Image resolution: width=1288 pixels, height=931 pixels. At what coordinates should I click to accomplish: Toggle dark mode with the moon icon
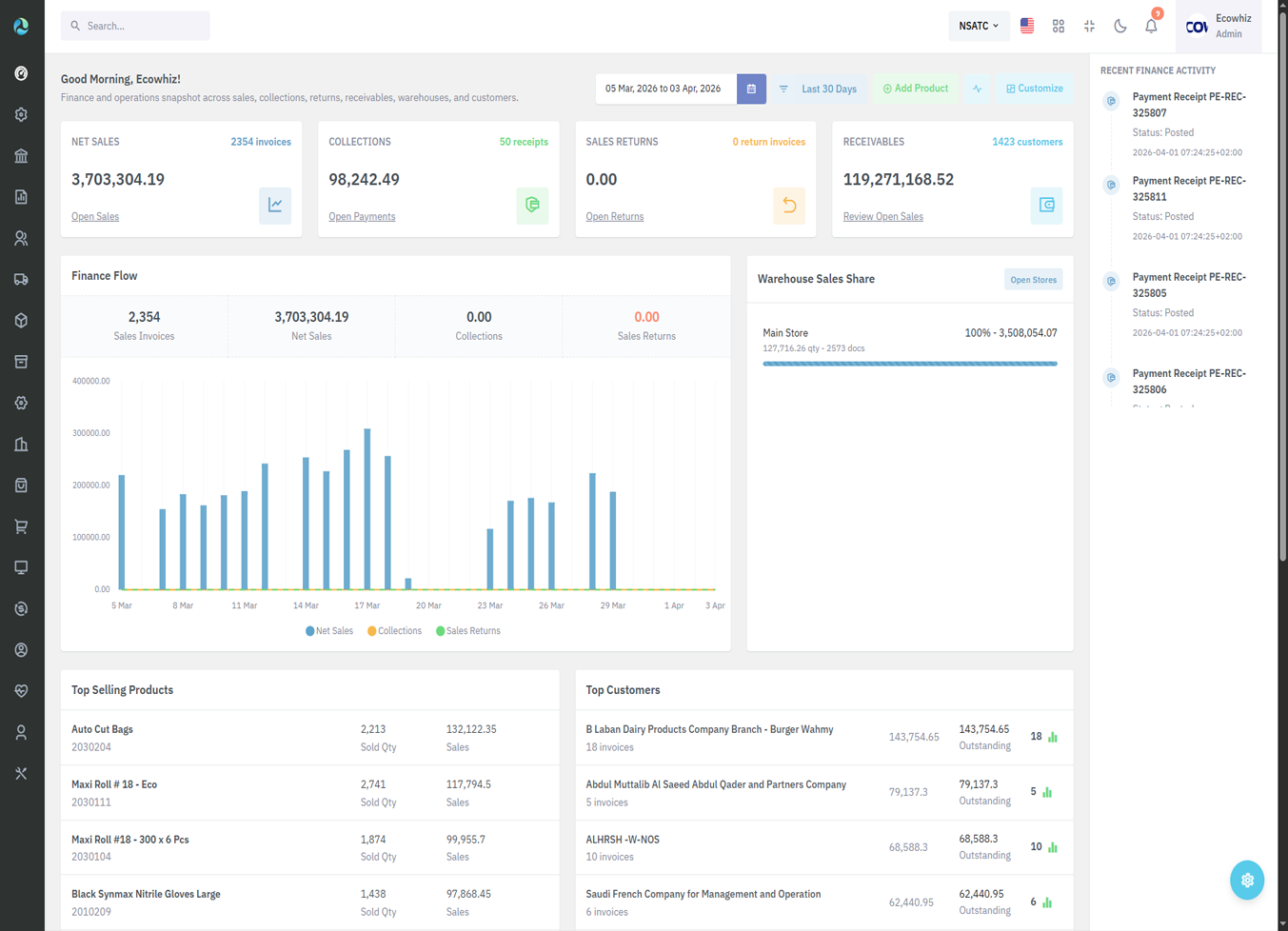point(1120,26)
